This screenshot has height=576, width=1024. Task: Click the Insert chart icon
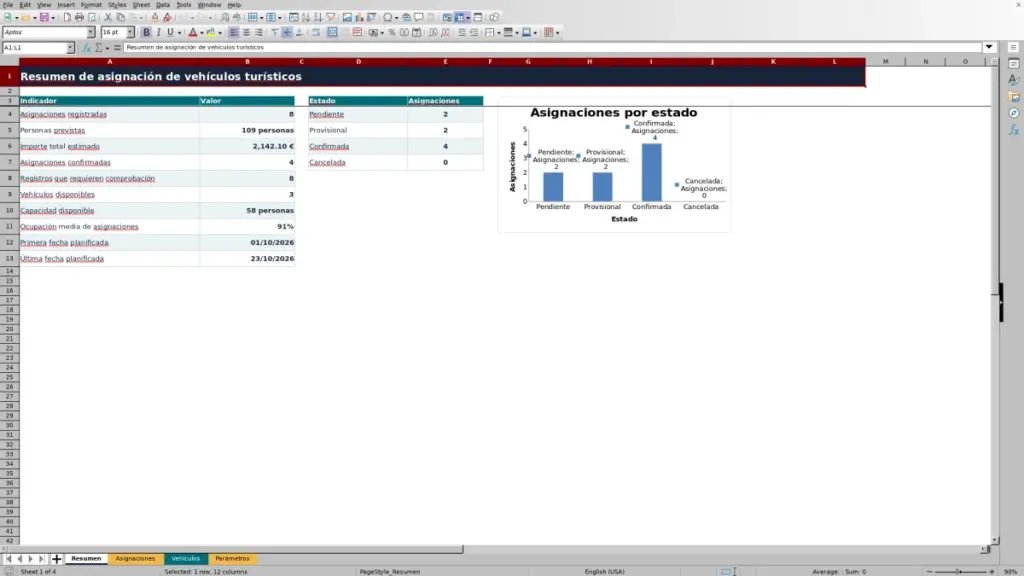(359, 17)
